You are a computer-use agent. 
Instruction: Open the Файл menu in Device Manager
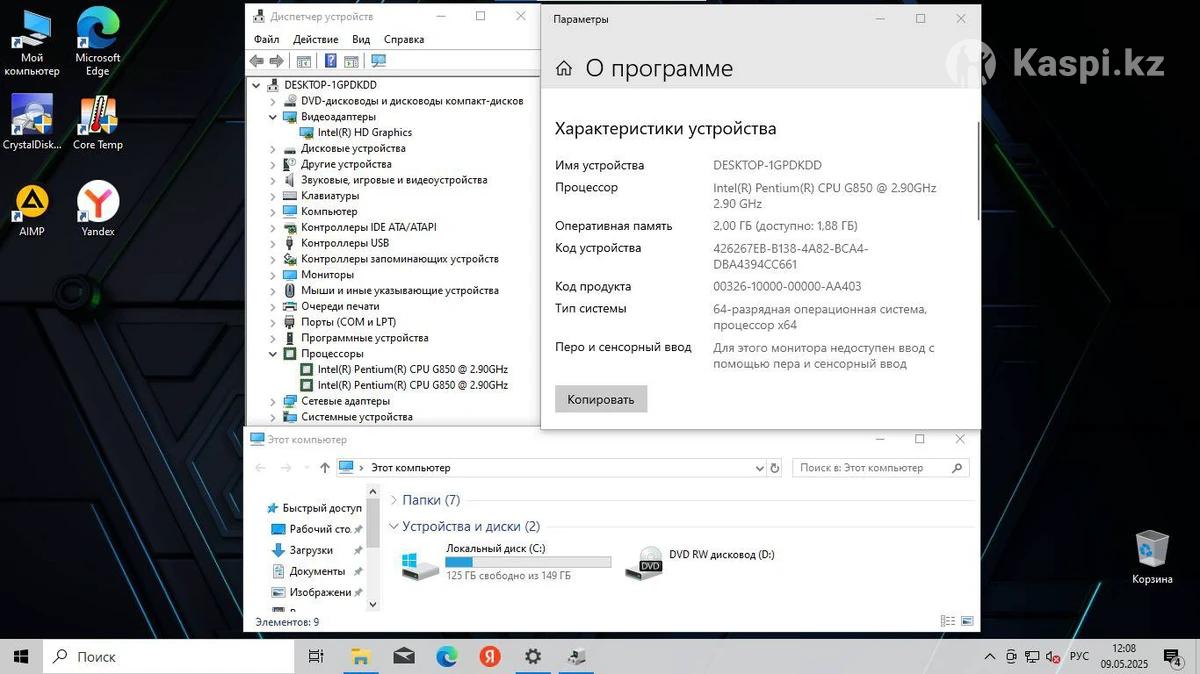click(266, 39)
